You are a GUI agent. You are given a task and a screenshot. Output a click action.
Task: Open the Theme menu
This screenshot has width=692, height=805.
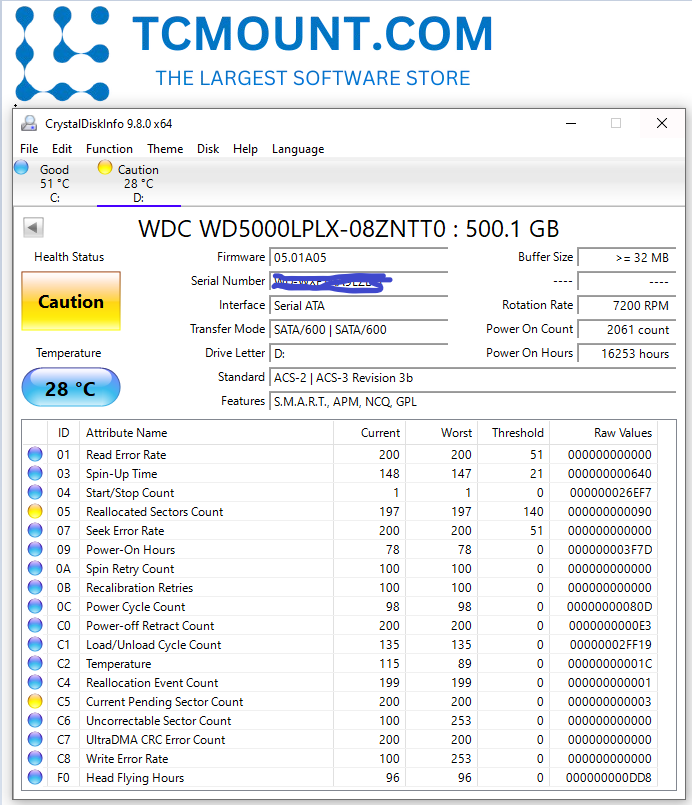tap(165, 149)
